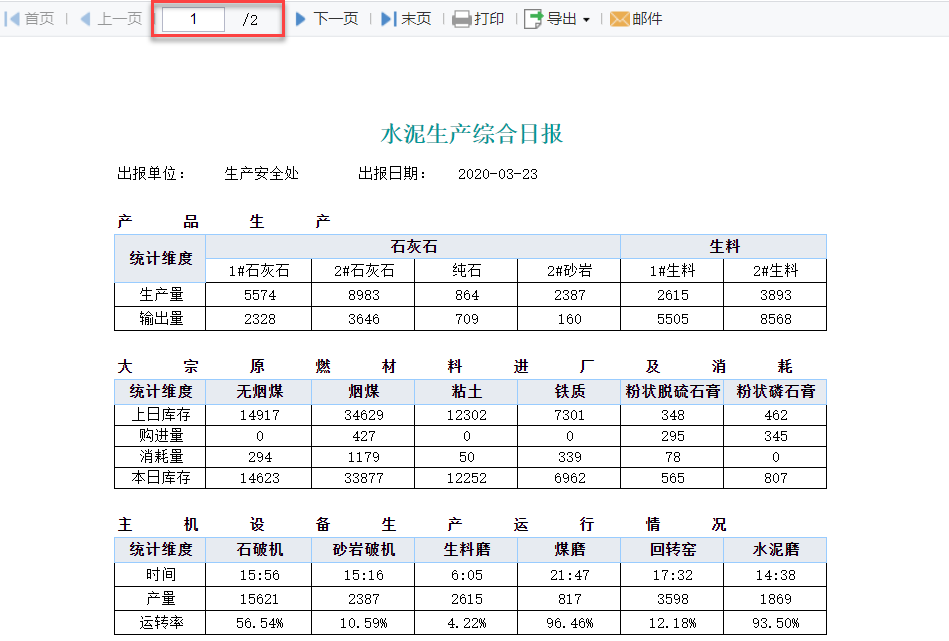Click the 1#生料 column header
The height and width of the screenshot is (641, 949).
tap(672, 271)
